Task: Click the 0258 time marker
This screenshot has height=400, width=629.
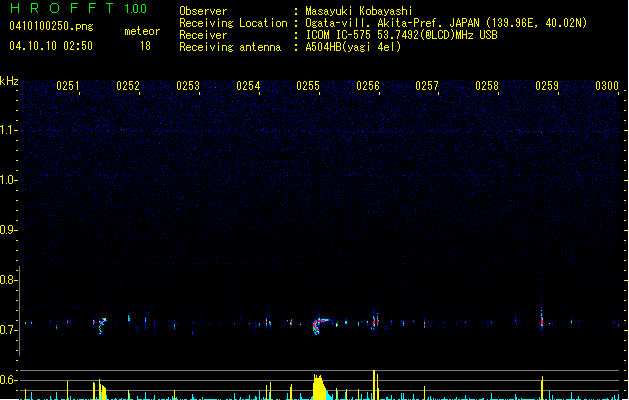Action: tap(487, 86)
